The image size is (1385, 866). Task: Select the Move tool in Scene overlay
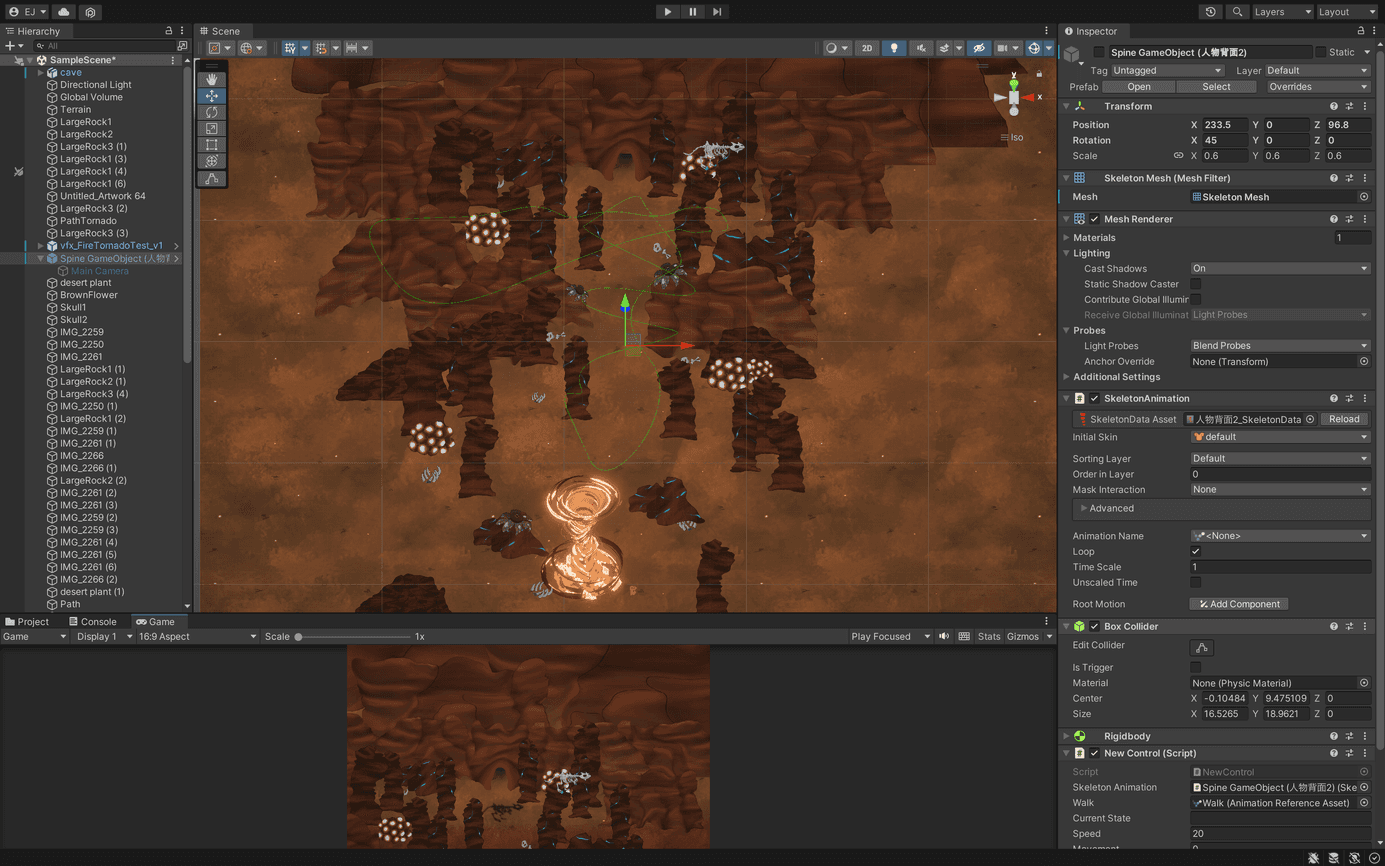(x=212, y=96)
